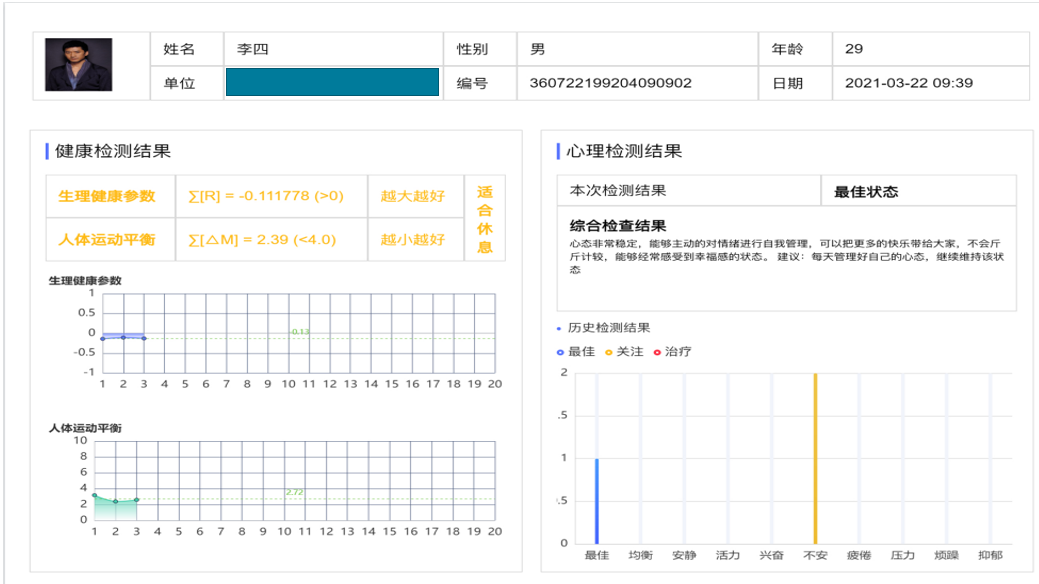This screenshot has width=1039, height=584.
Task: Click the 0.13 reference value on 生理健康参数 chart
Action: coord(300,329)
